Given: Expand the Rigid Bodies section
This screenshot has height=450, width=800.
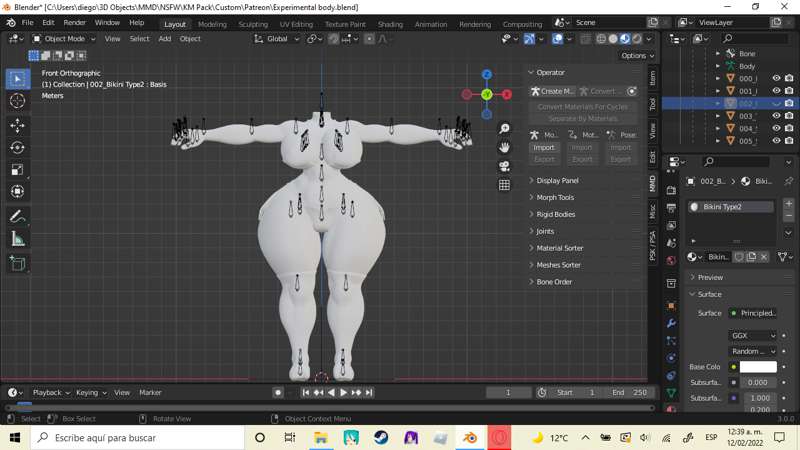Looking at the screenshot, I should pos(556,214).
